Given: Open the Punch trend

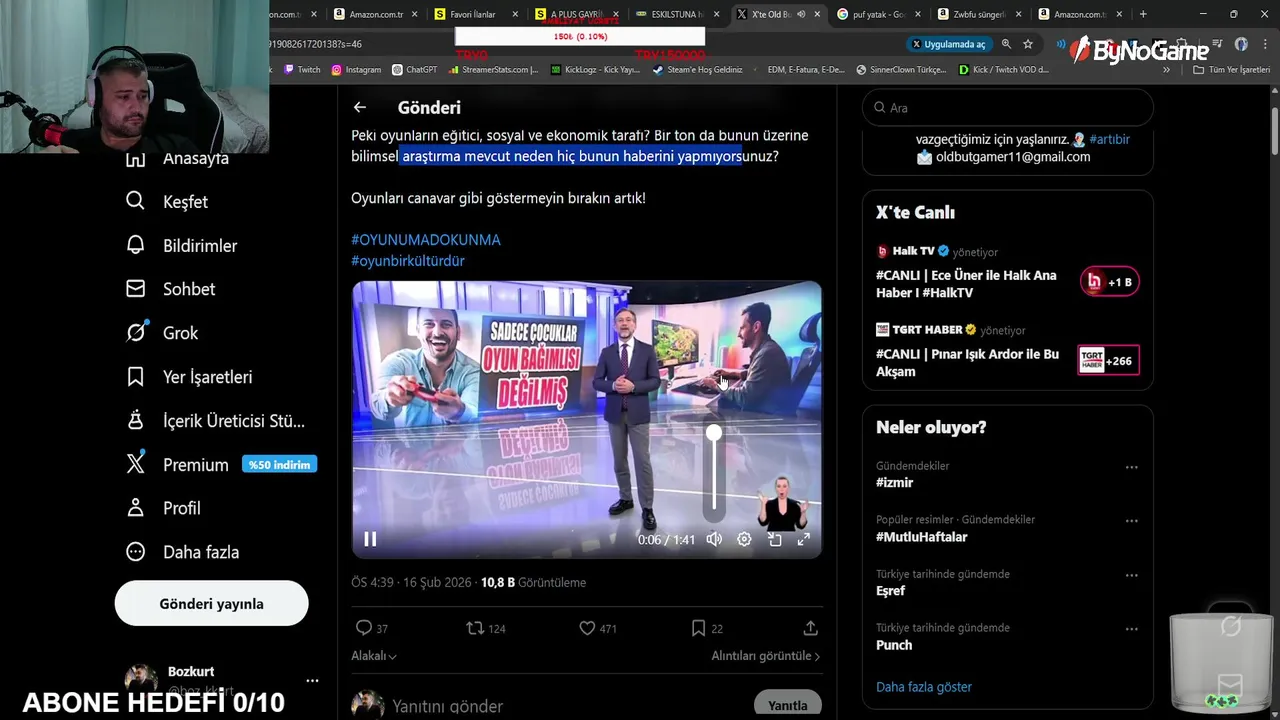Looking at the screenshot, I should pos(894,645).
